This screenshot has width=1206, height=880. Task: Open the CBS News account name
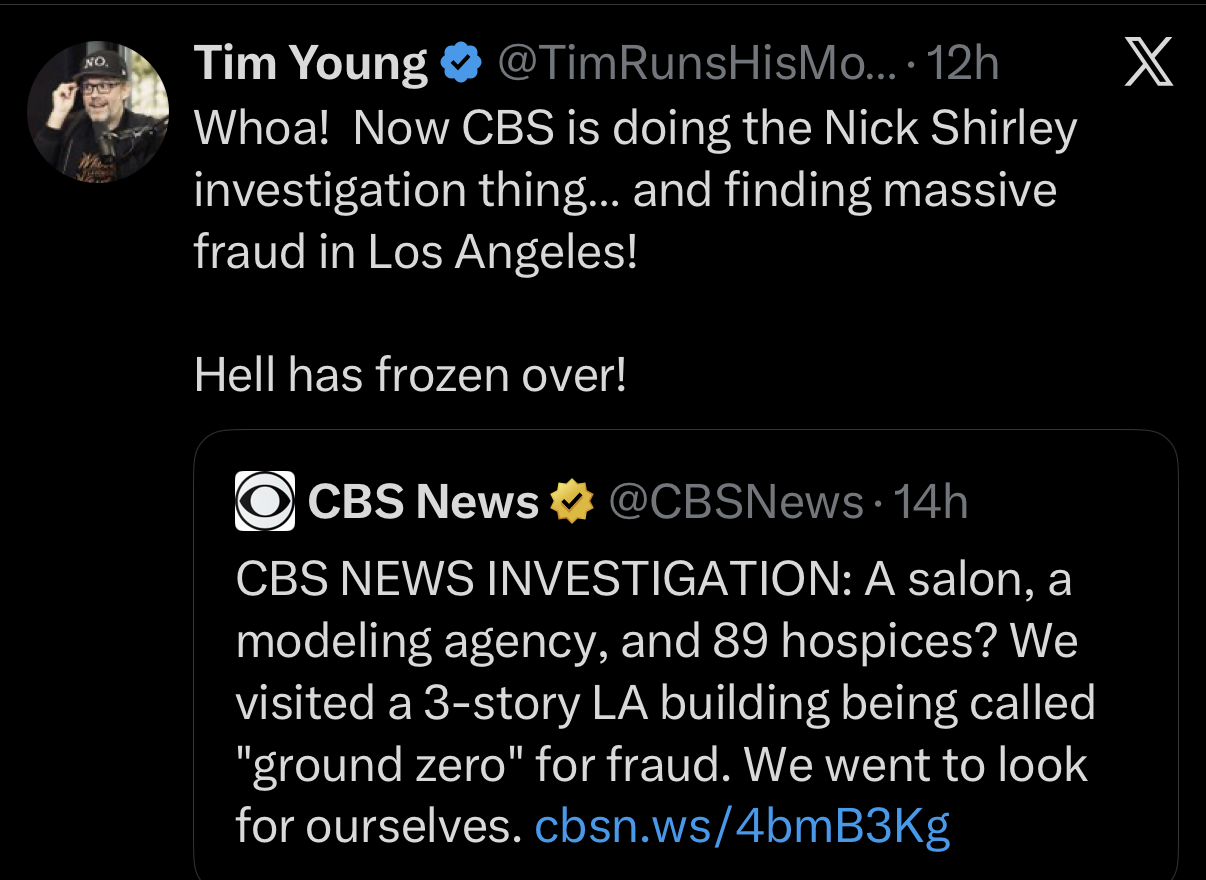coord(423,501)
